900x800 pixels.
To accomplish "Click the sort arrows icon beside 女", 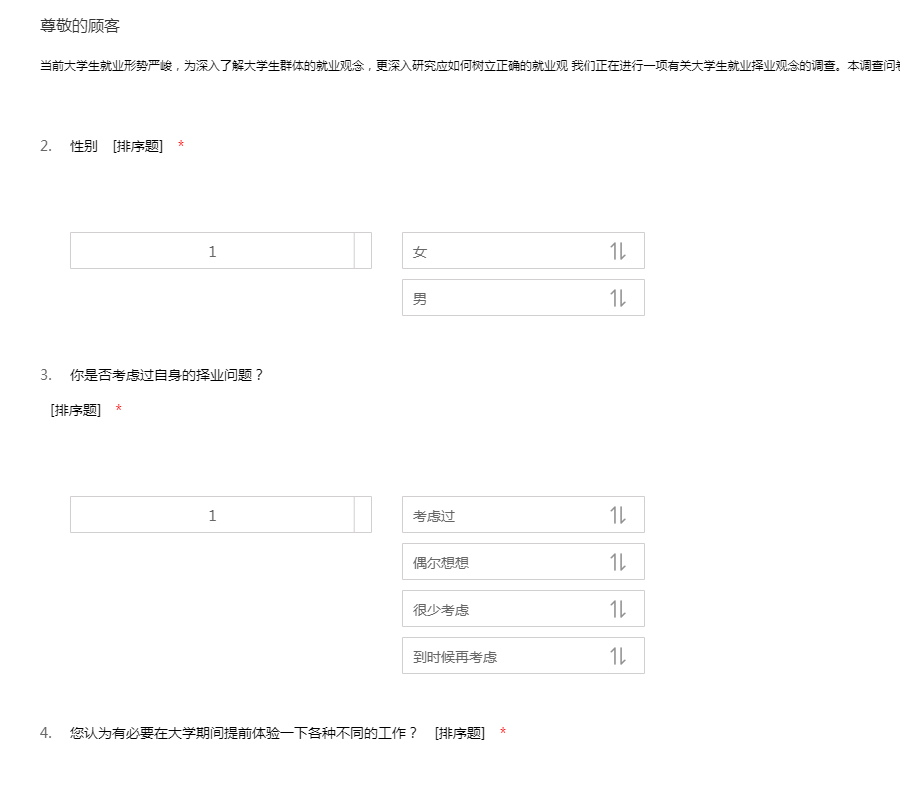I will click(618, 251).
